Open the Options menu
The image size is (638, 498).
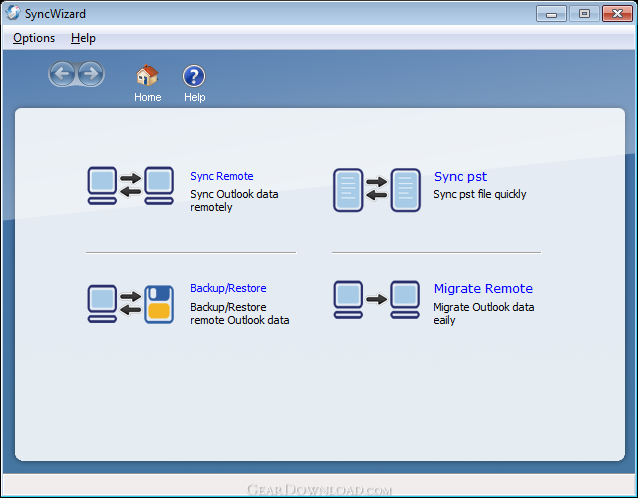pyautogui.click(x=34, y=38)
